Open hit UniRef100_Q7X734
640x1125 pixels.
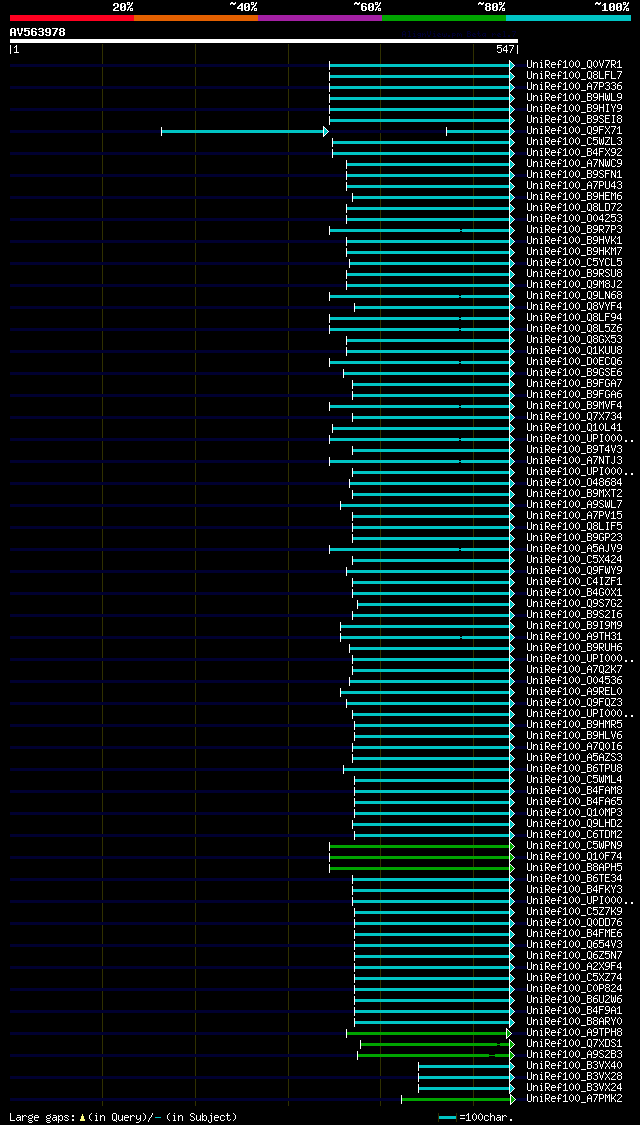click(x=574, y=417)
